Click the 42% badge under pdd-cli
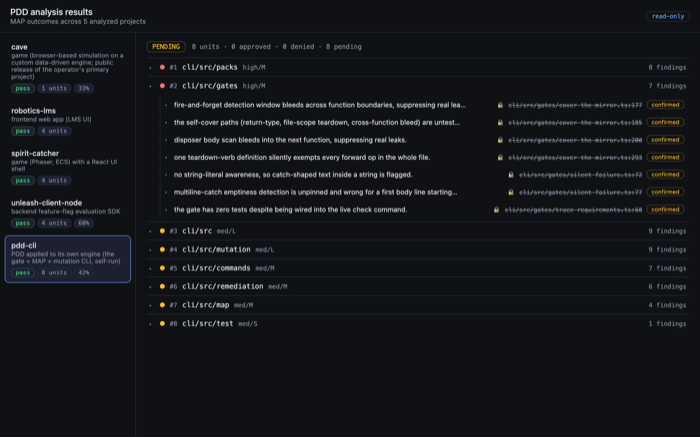700x437 pixels. click(x=84, y=272)
